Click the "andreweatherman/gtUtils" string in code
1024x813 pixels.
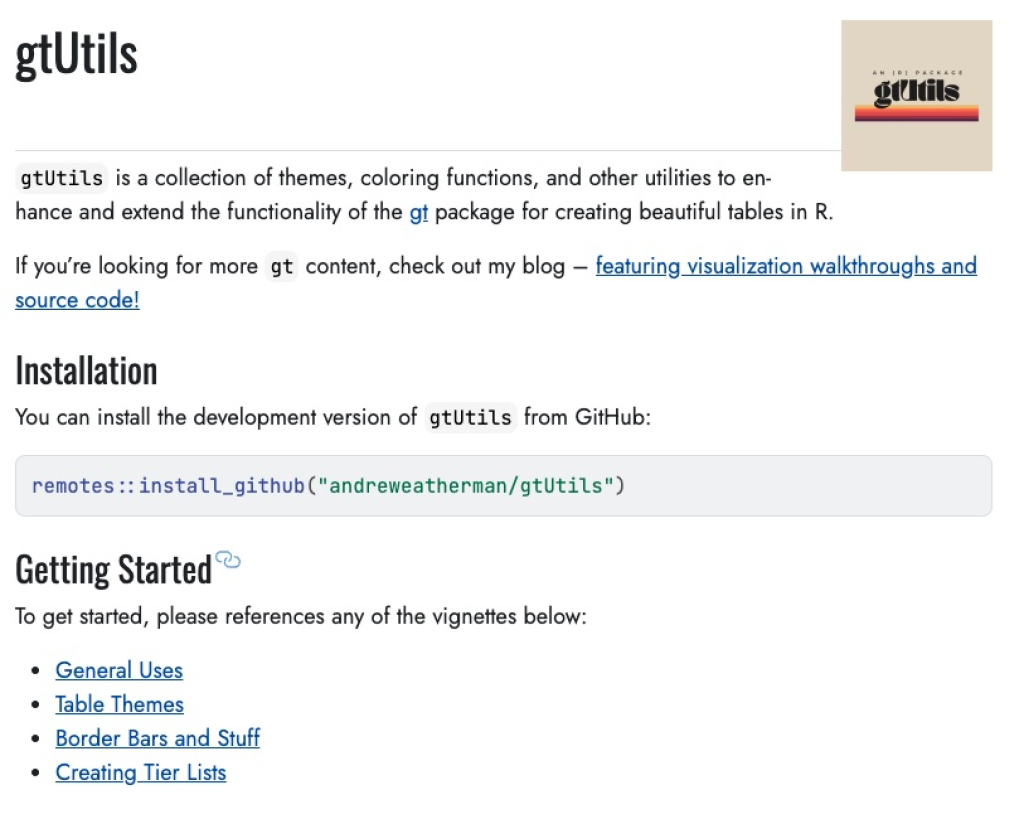(466, 486)
